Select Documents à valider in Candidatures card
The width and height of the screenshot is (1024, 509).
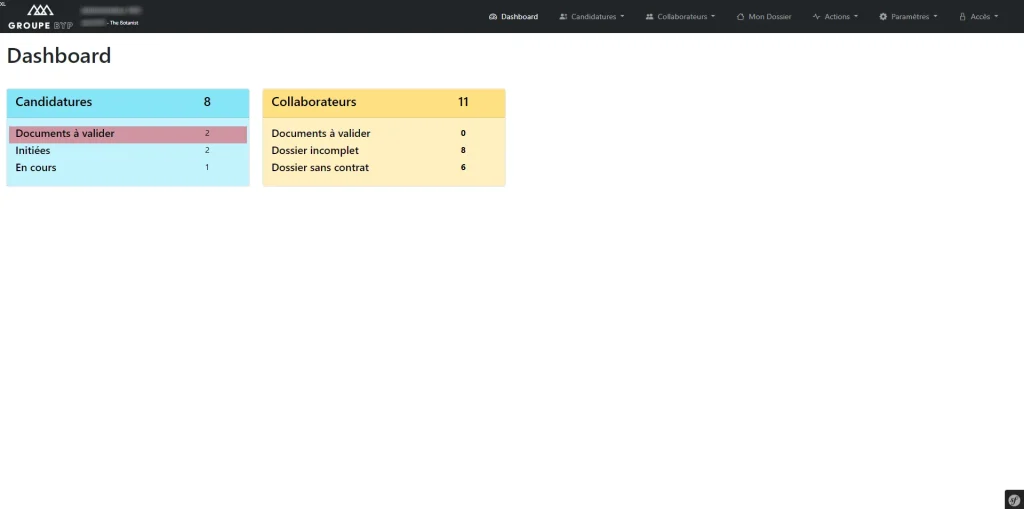coord(128,134)
